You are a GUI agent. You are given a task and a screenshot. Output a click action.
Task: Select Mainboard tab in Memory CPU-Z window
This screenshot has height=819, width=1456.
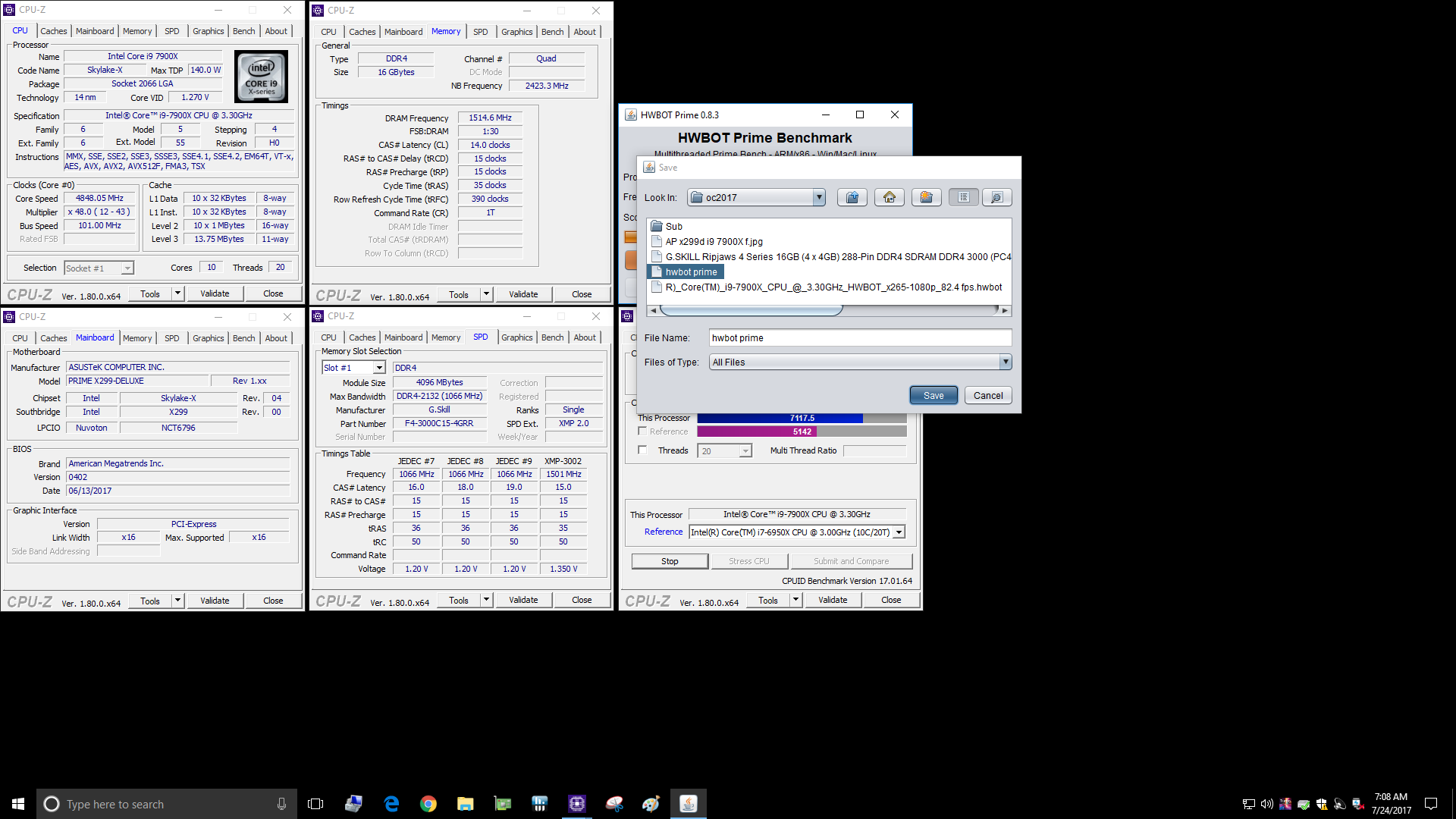[403, 32]
